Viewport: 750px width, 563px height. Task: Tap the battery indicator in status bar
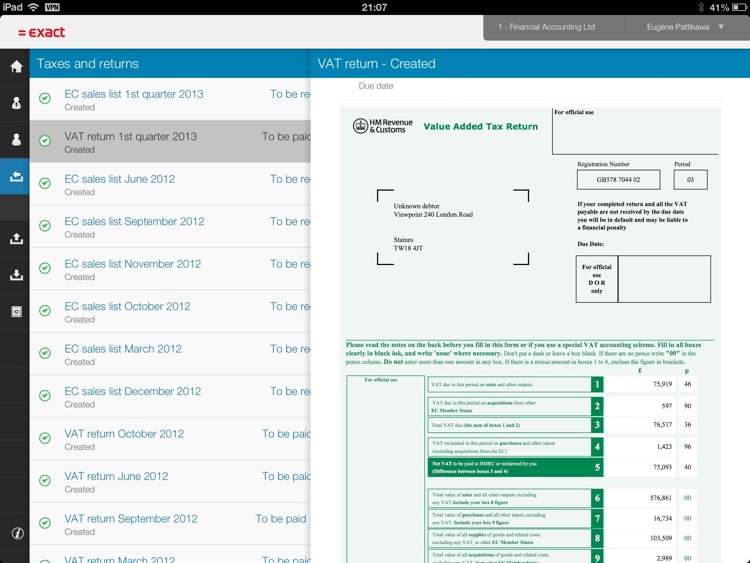[x=739, y=7]
